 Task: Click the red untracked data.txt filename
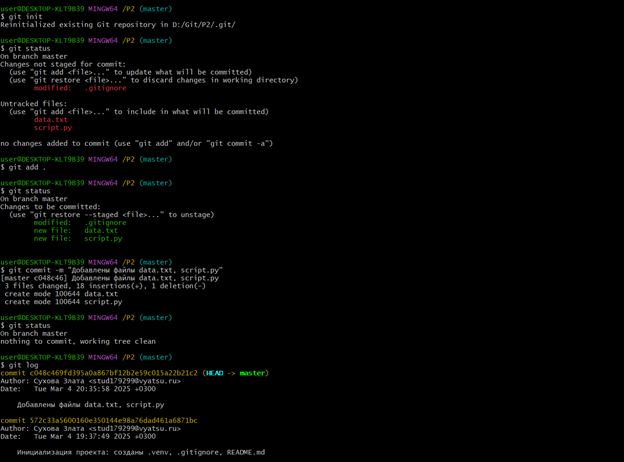click(x=51, y=120)
